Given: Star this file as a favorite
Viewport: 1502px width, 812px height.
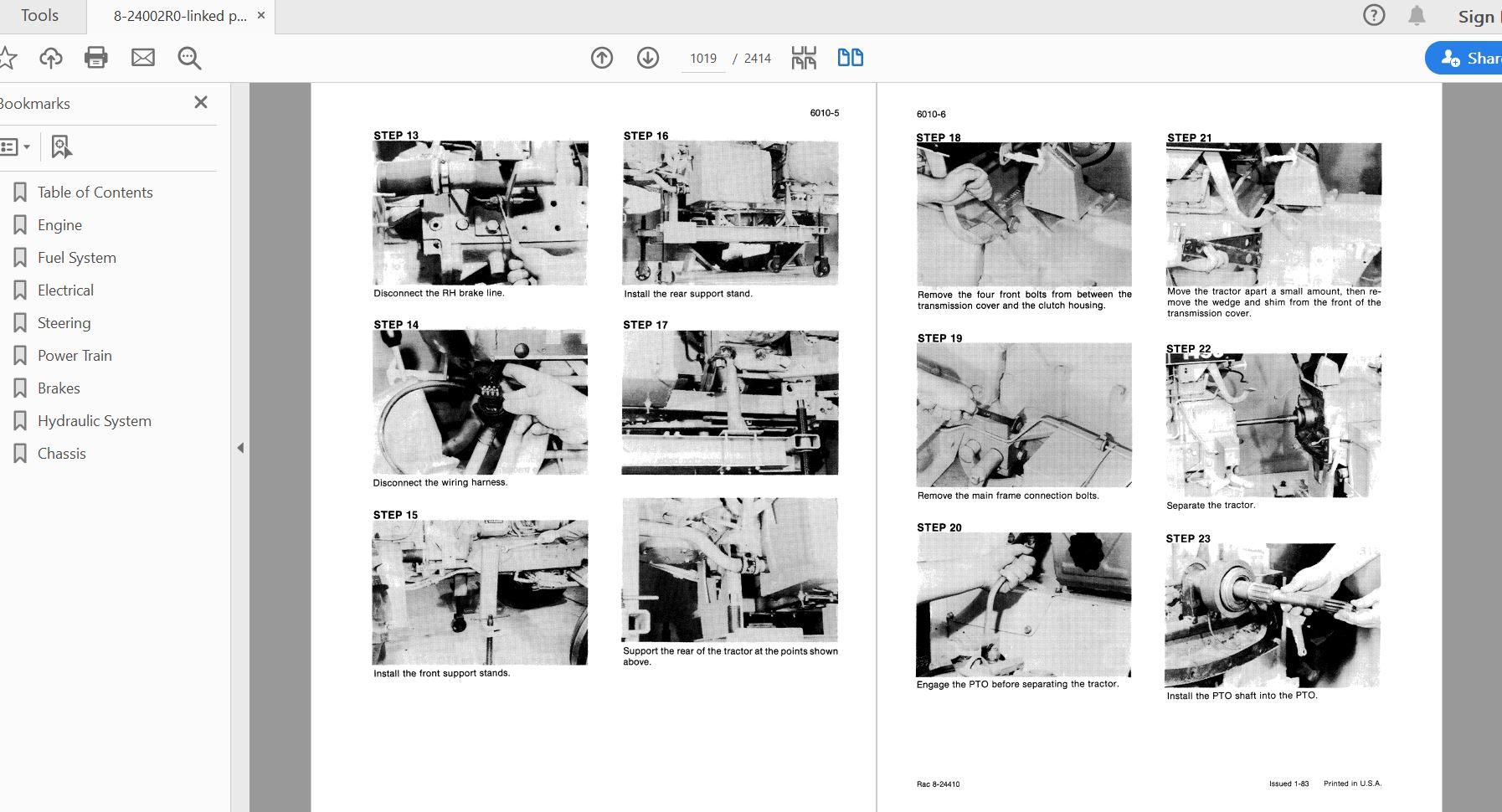Looking at the screenshot, I should pyautogui.click(x=8, y=58).
